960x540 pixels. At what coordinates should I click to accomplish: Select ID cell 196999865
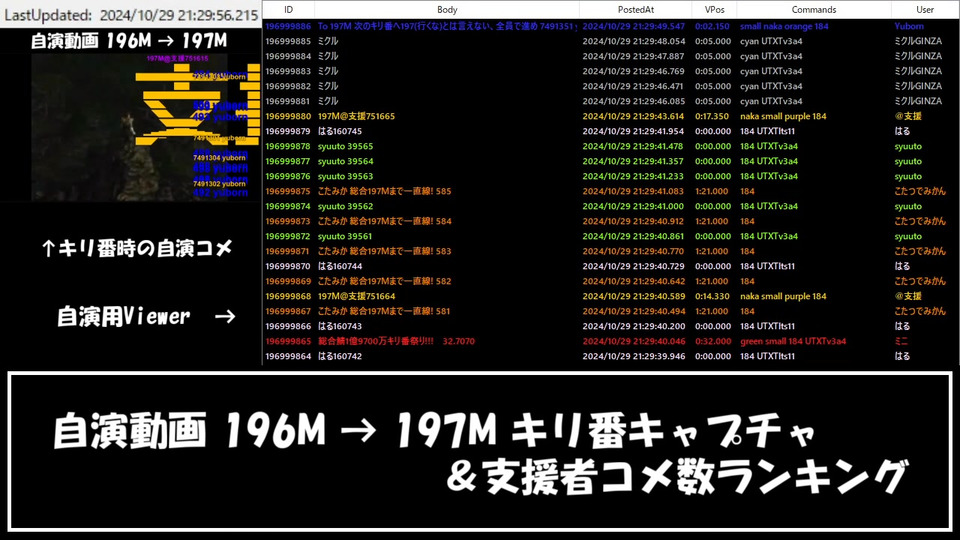point(288,341)
